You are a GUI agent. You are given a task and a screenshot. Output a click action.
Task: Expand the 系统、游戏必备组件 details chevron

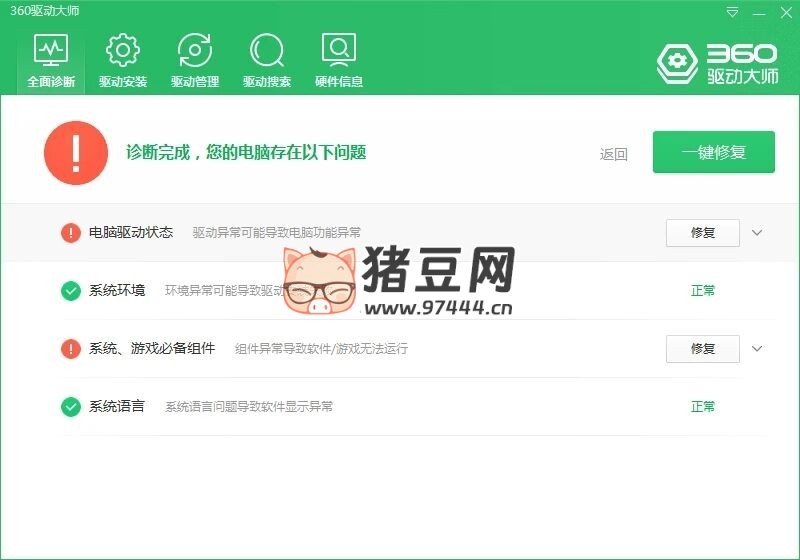click(757, 349)
